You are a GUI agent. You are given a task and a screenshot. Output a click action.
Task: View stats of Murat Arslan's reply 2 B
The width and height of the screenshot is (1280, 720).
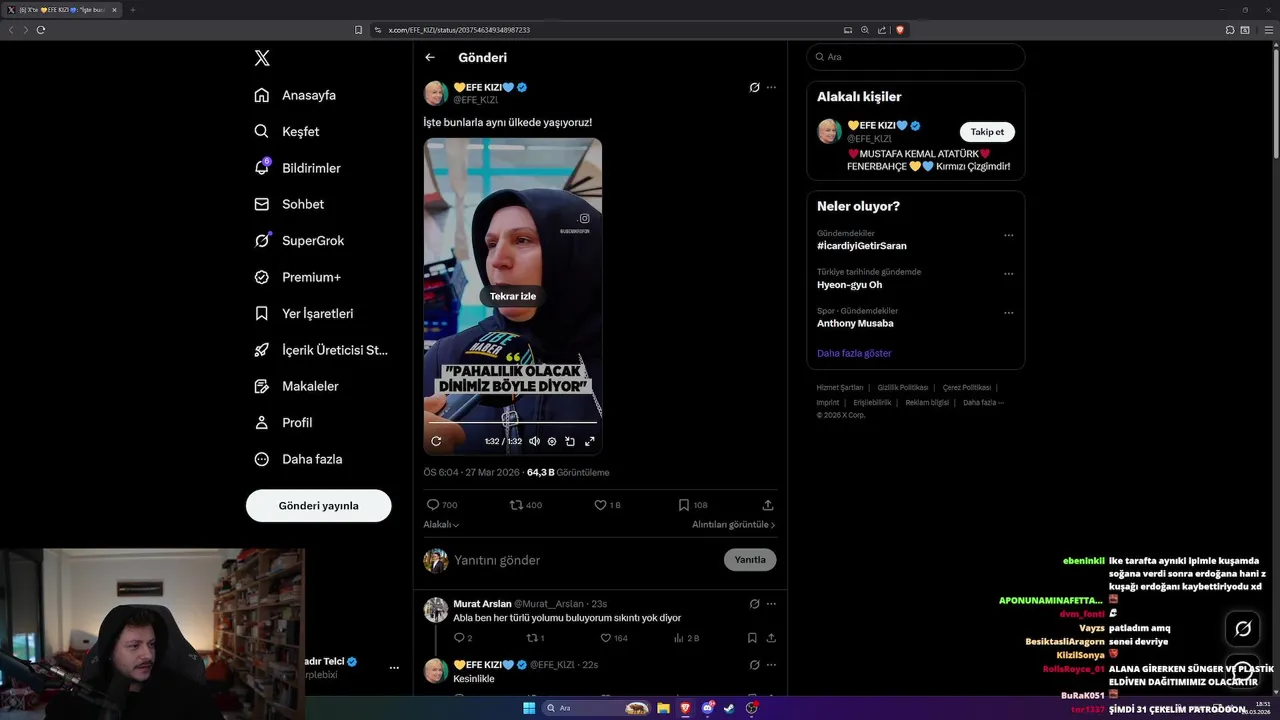tap(685, 638)
